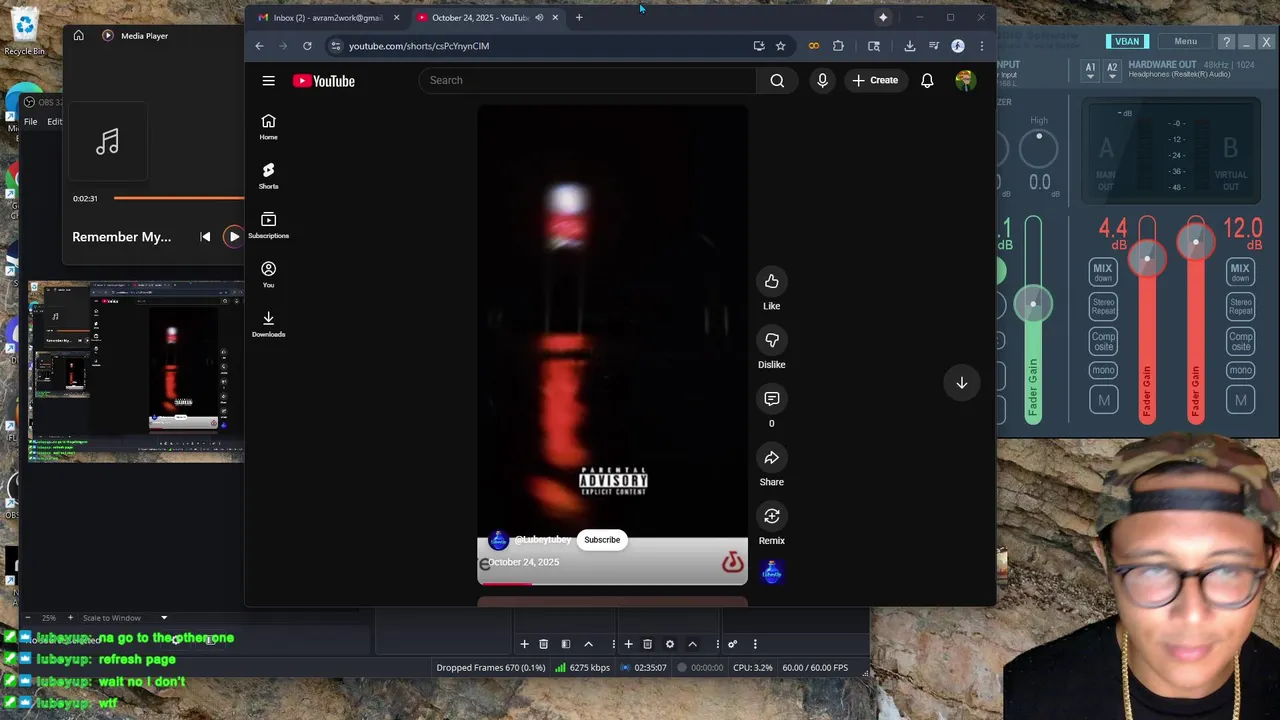This screenshot has height=720, width=1280.
Task: Open the YouTube hamburger guide menu
Action: pos(268,81)
